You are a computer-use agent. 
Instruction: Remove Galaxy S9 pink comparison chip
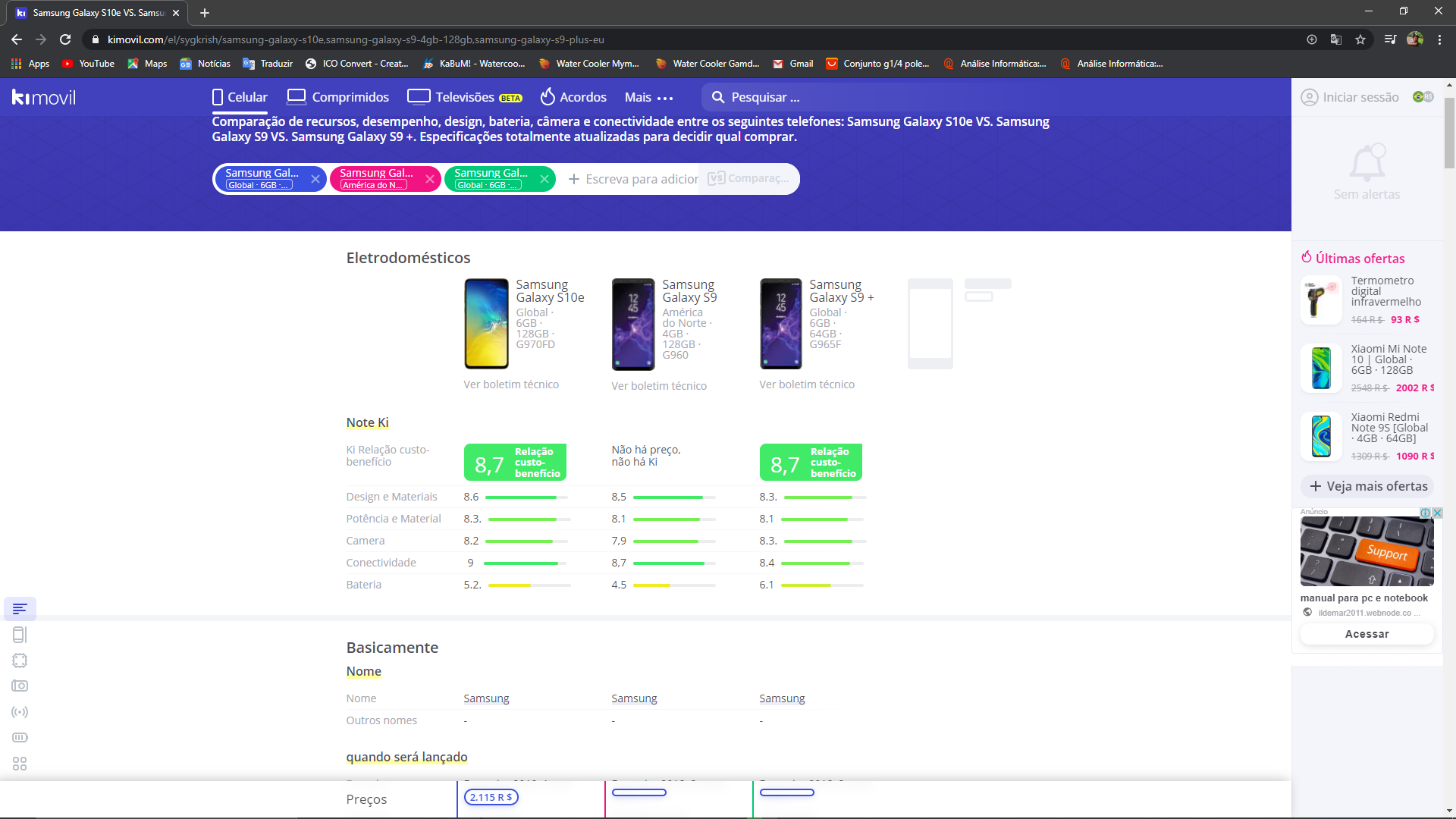430,179
